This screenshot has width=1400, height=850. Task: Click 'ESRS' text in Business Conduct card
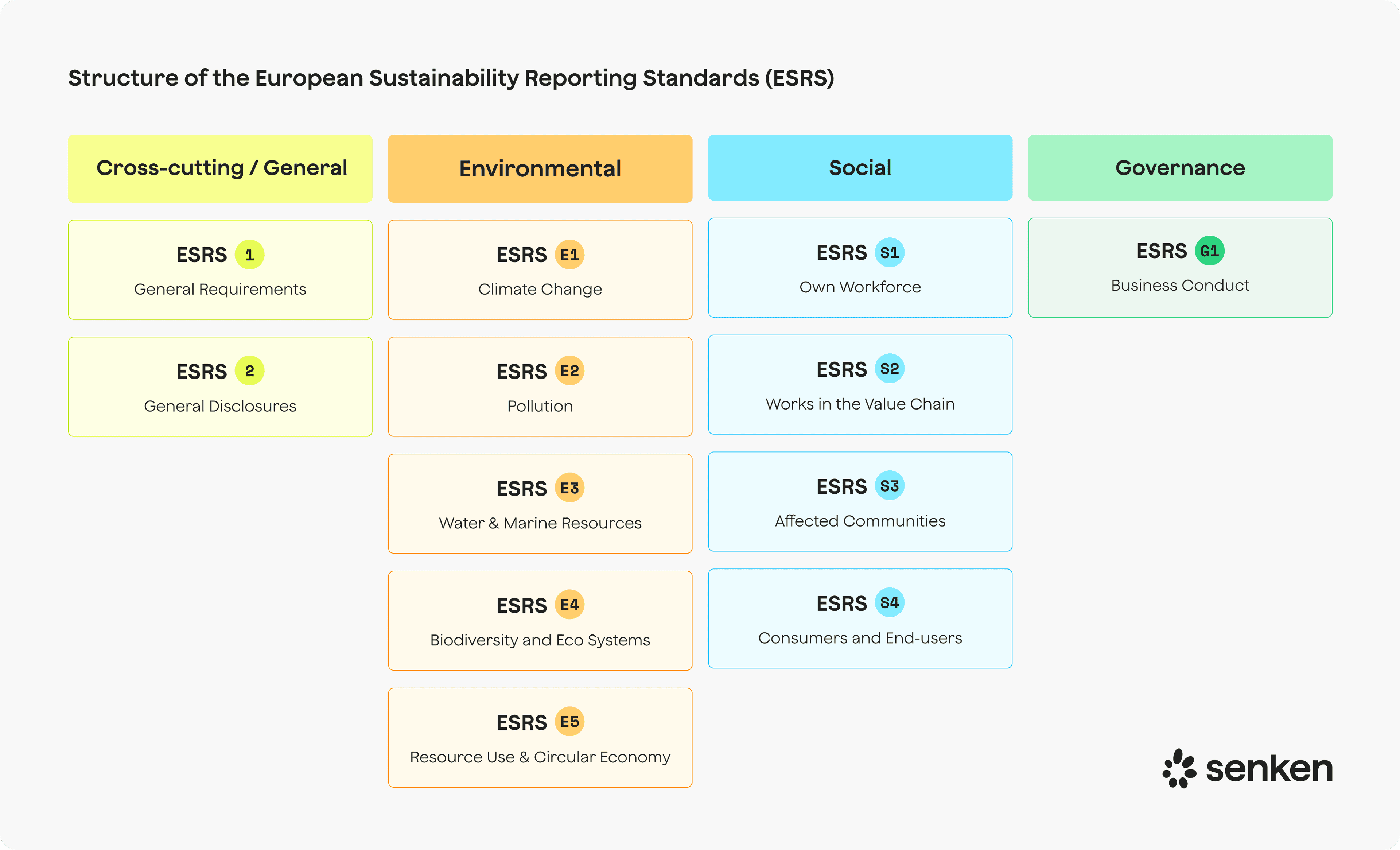point(1161,251)
